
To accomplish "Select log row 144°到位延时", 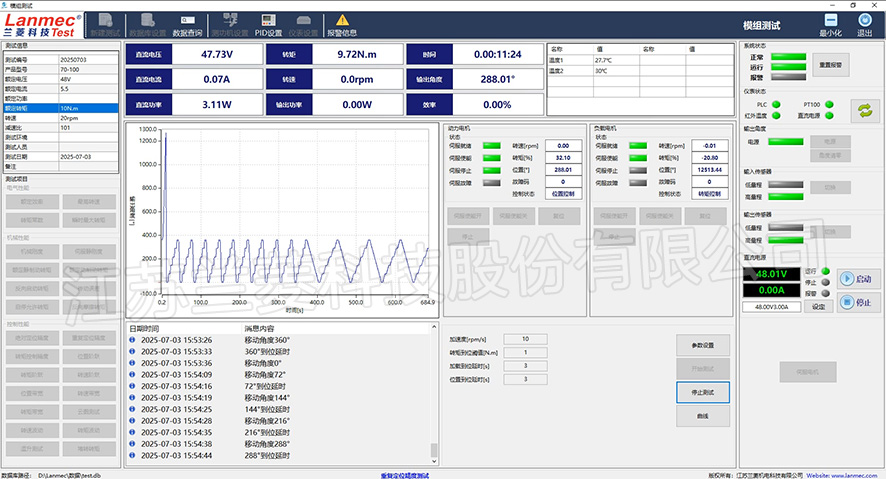I will click(x=280, y=410).
